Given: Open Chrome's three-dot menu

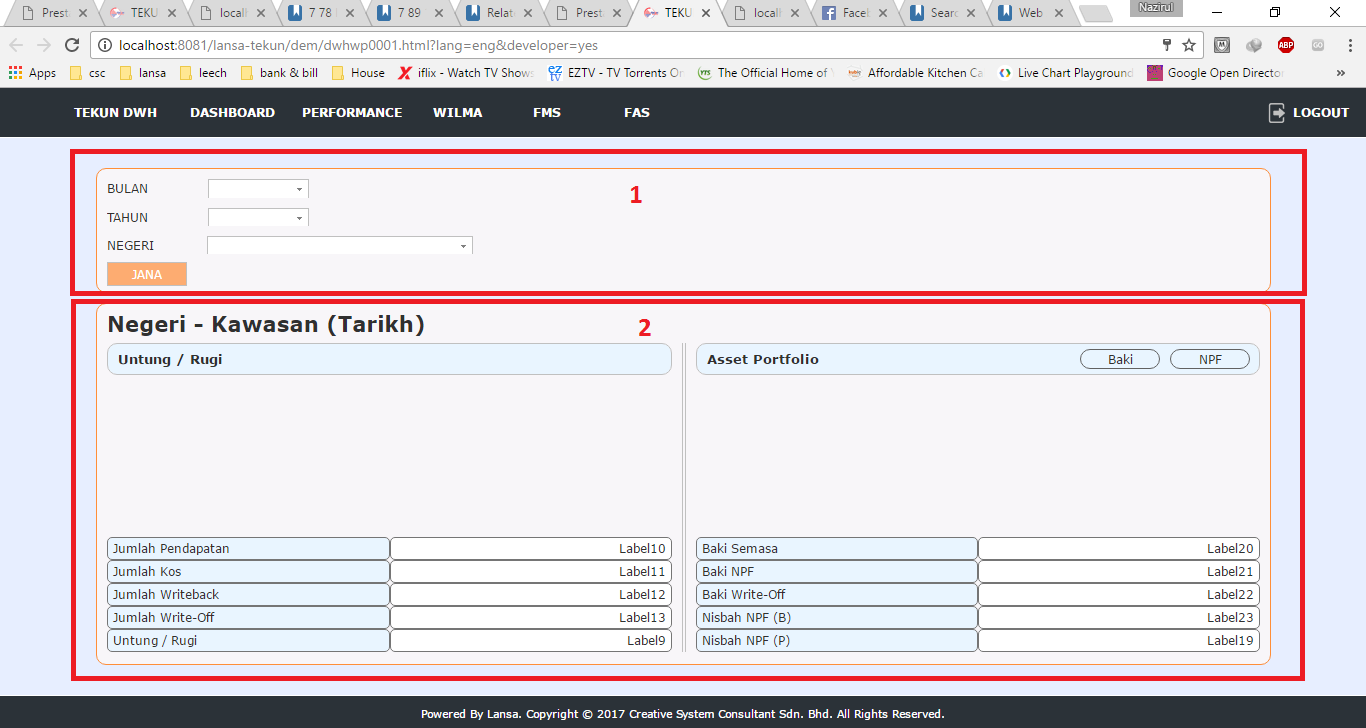Looking at the screenshot, I should (1348, 45).
